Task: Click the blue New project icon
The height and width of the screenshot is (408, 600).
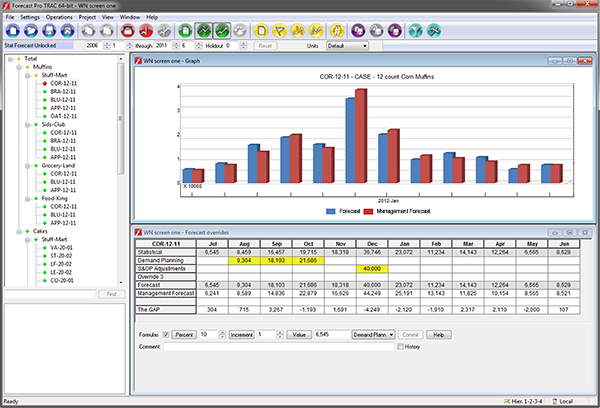Action: [x=13, y=31]
